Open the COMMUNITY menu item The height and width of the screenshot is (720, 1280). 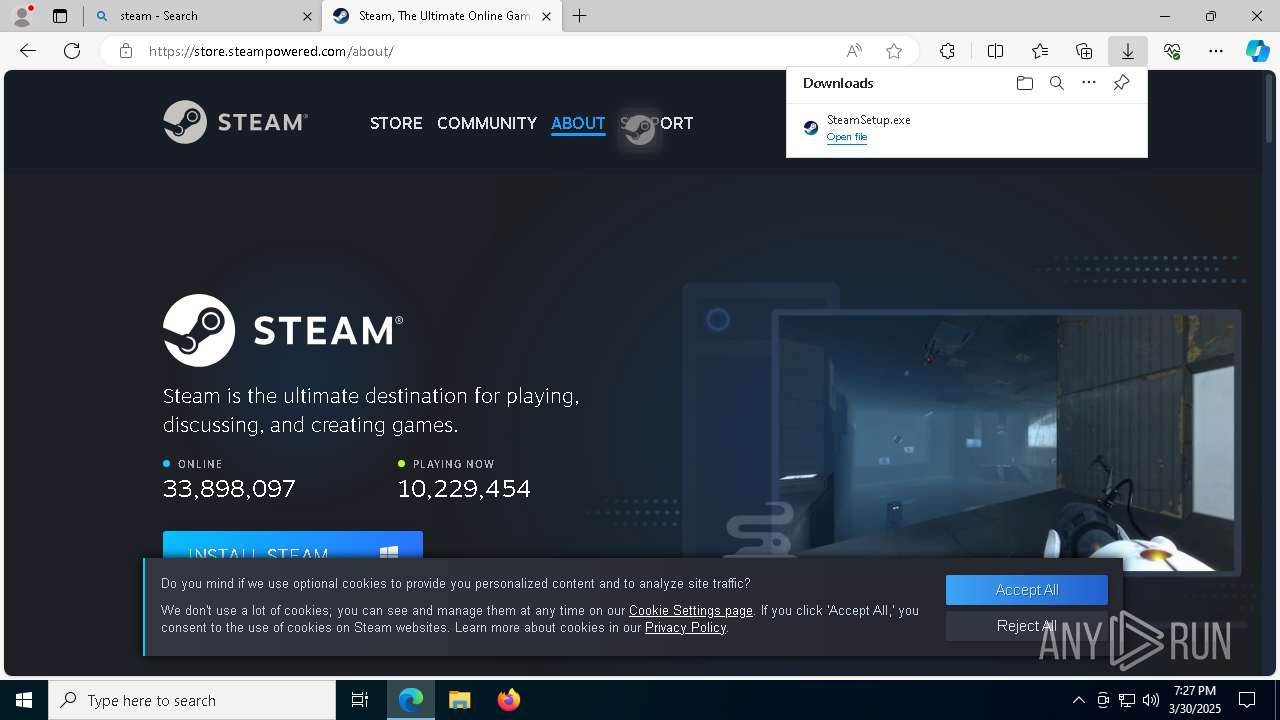click(x=487, y=123)
